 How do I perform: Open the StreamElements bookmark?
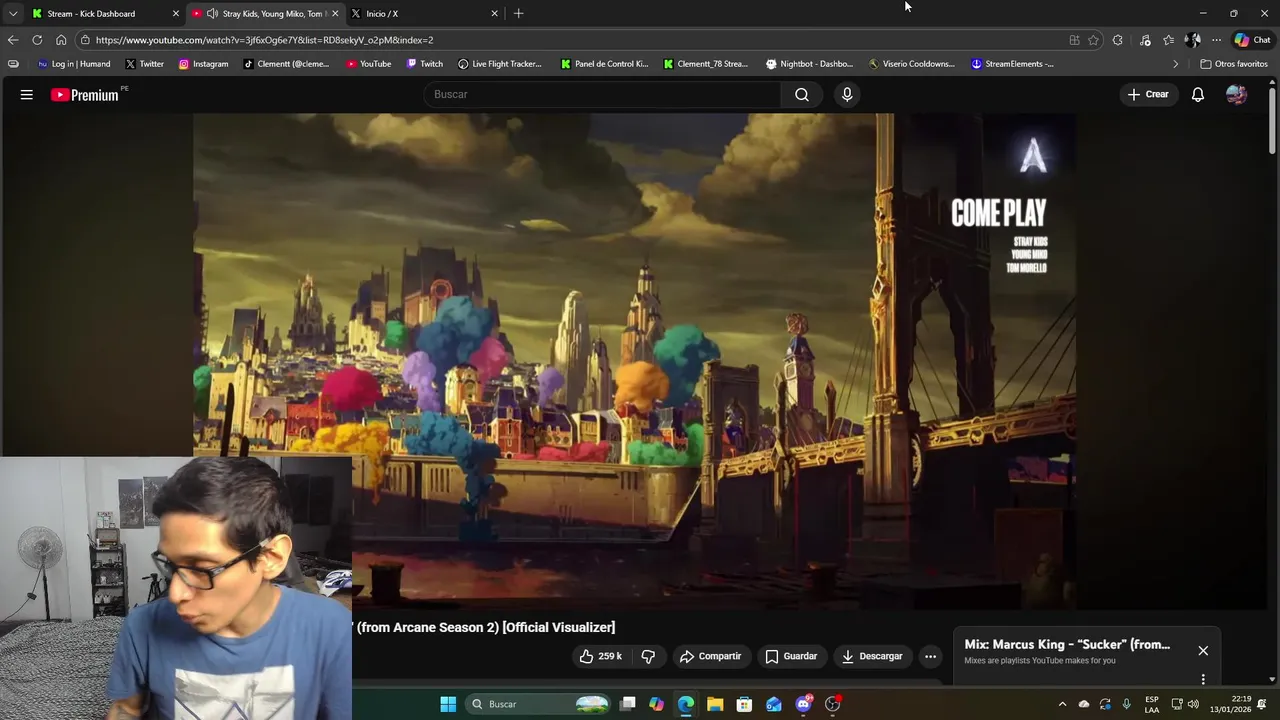pos(1012,64)
